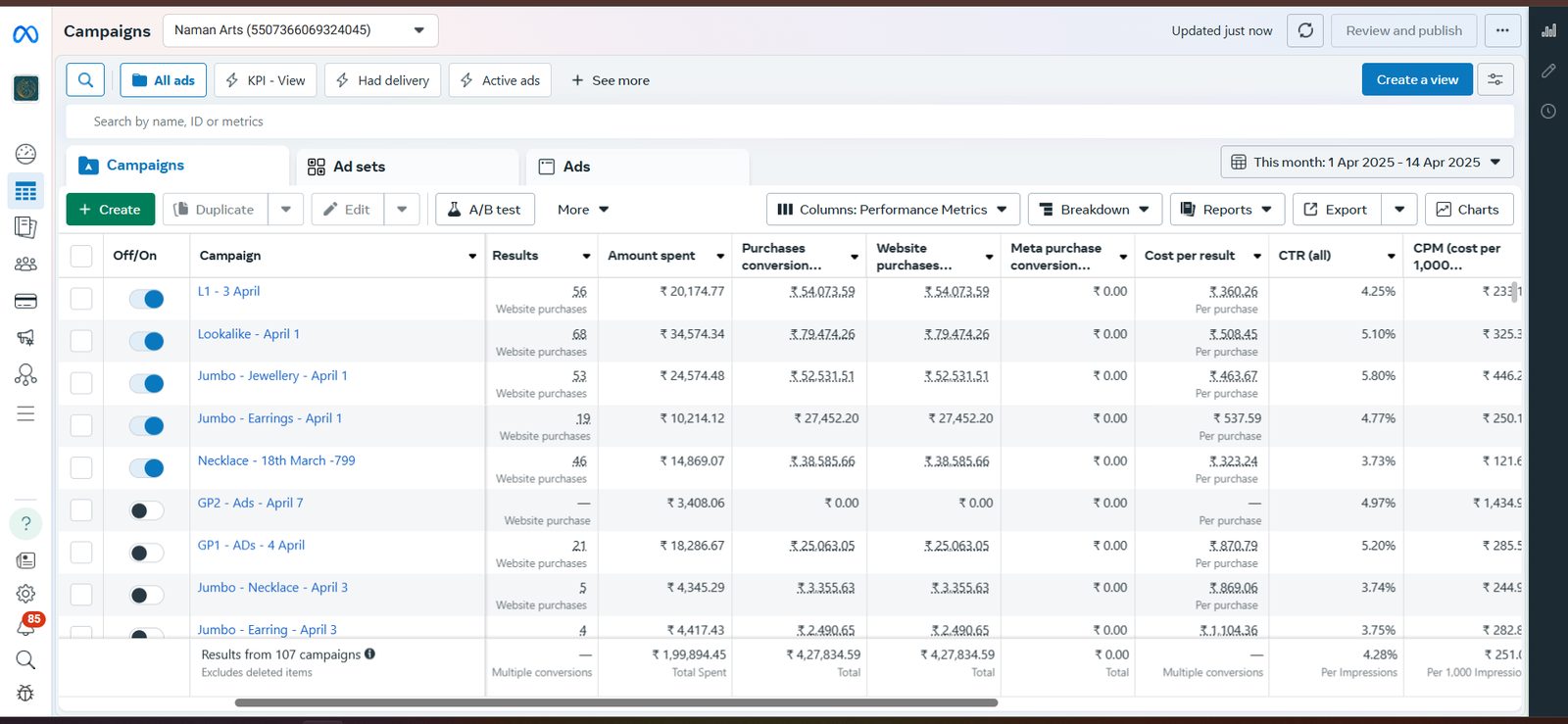The image size is (1568, 724).
Task: Click the green Create button
Action: pyautogui.click(x=110, y=210)
